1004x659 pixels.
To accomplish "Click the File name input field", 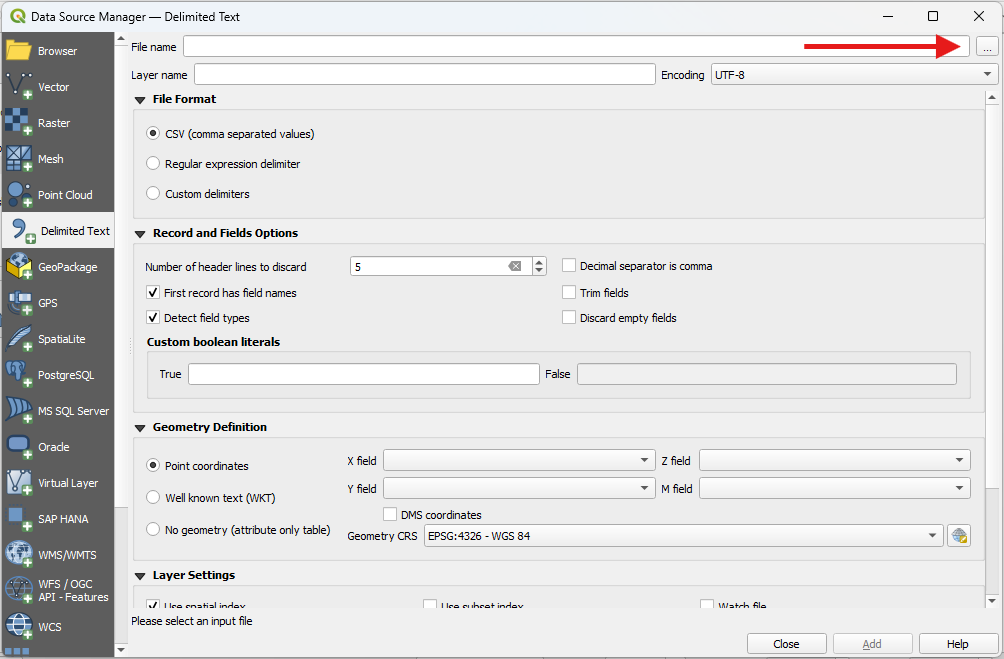I will point(576,46).
